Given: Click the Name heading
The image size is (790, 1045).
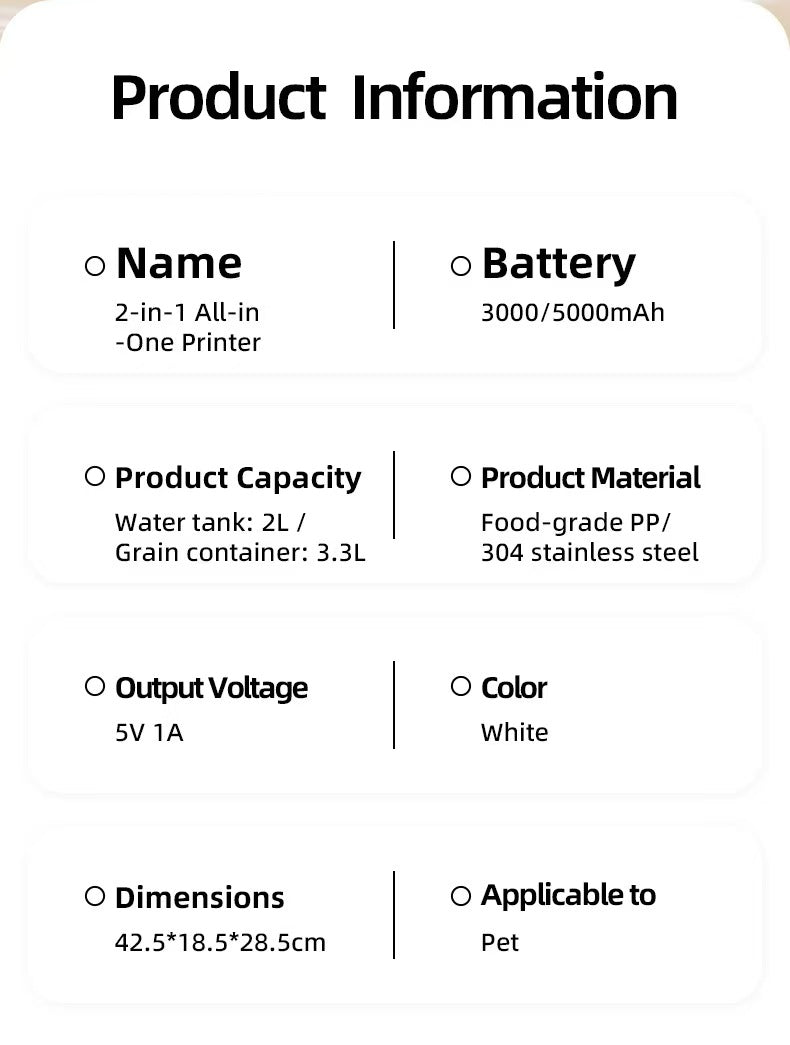Looking at the screenshot, I should coord(179,264).
